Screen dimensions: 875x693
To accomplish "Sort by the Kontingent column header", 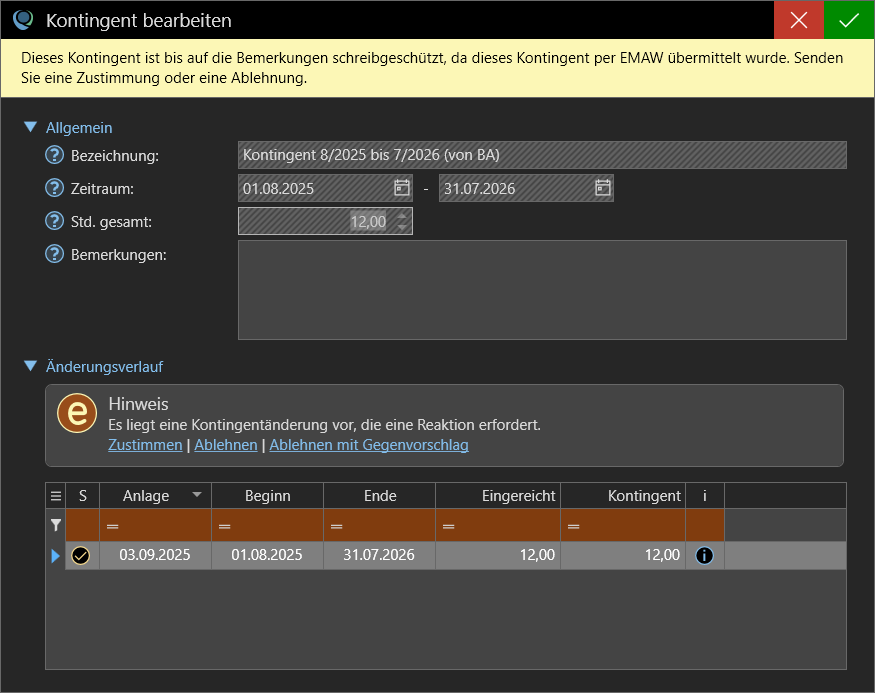I will click(x=623, y=495).
